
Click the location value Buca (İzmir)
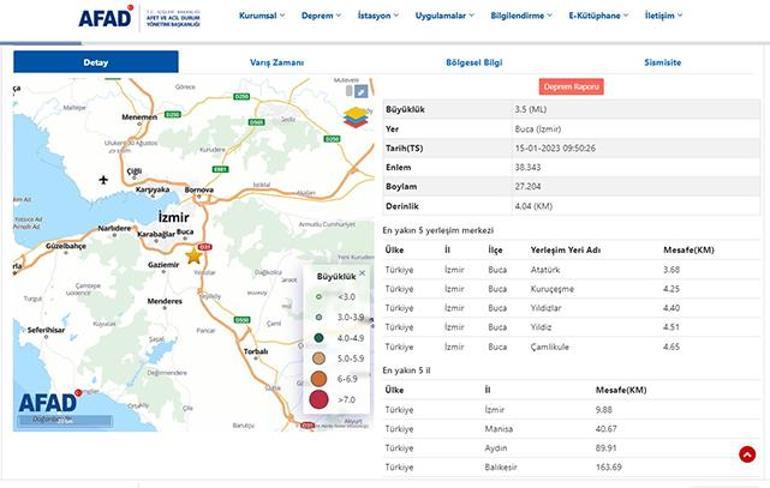(x=538, y=129)
